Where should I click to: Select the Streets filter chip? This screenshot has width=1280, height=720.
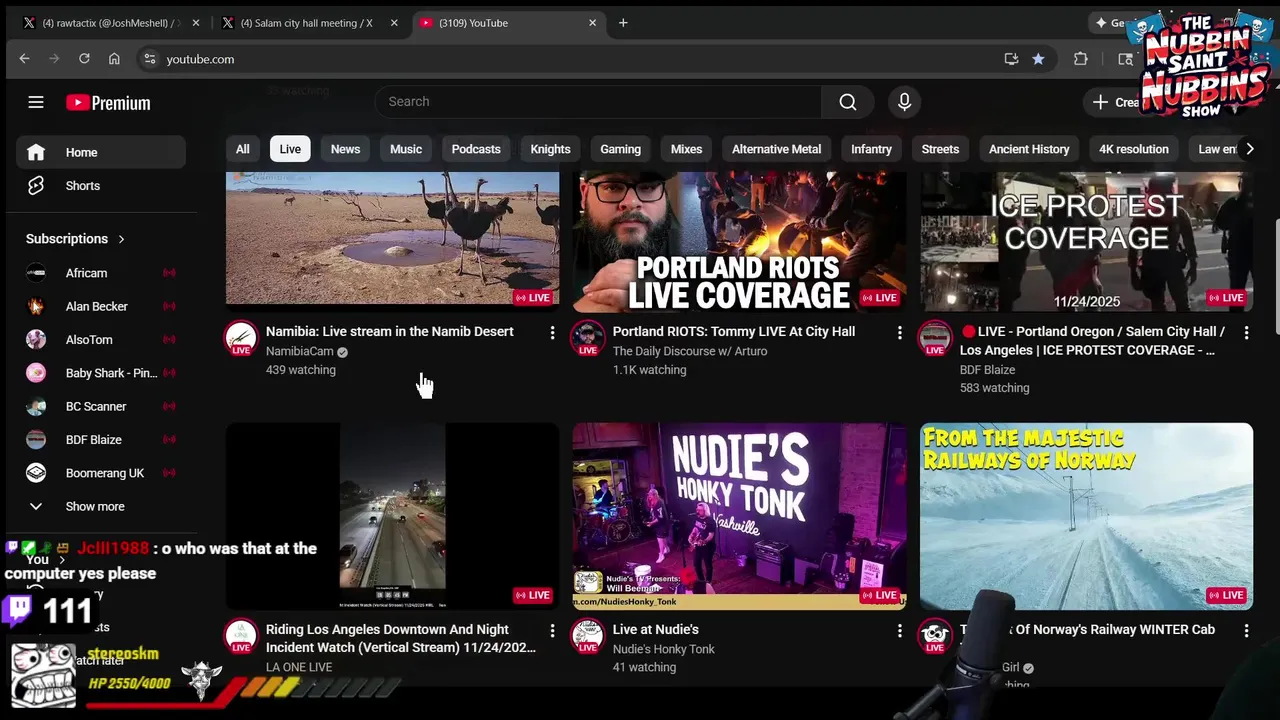(x=940, y=149)
